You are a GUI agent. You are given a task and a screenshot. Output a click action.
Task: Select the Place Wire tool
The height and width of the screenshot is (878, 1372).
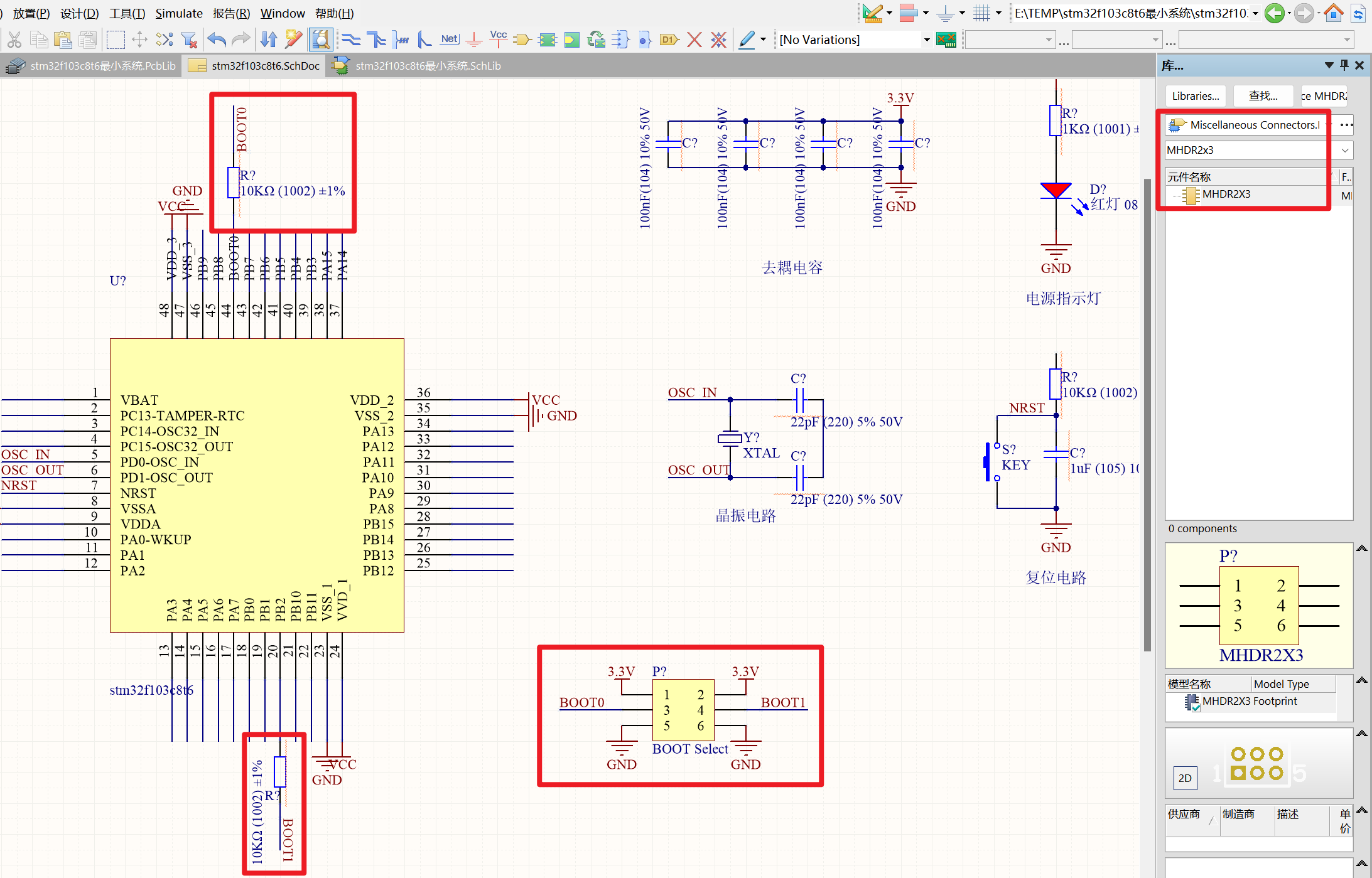pos(351,40)
